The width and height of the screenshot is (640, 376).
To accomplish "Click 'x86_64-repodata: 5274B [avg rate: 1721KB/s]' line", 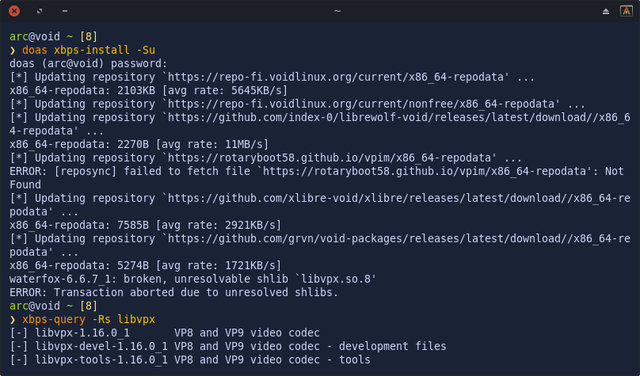I will [145, 266].
